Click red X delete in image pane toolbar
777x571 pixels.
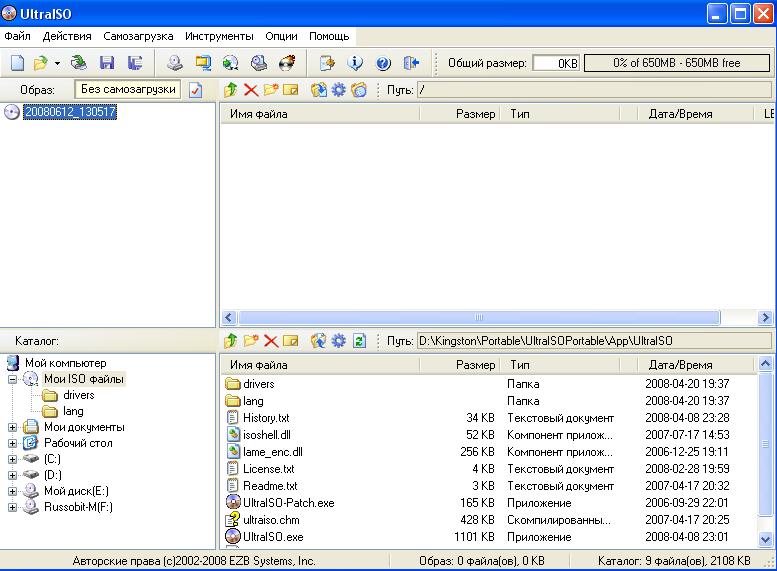(x=251, y=90)
